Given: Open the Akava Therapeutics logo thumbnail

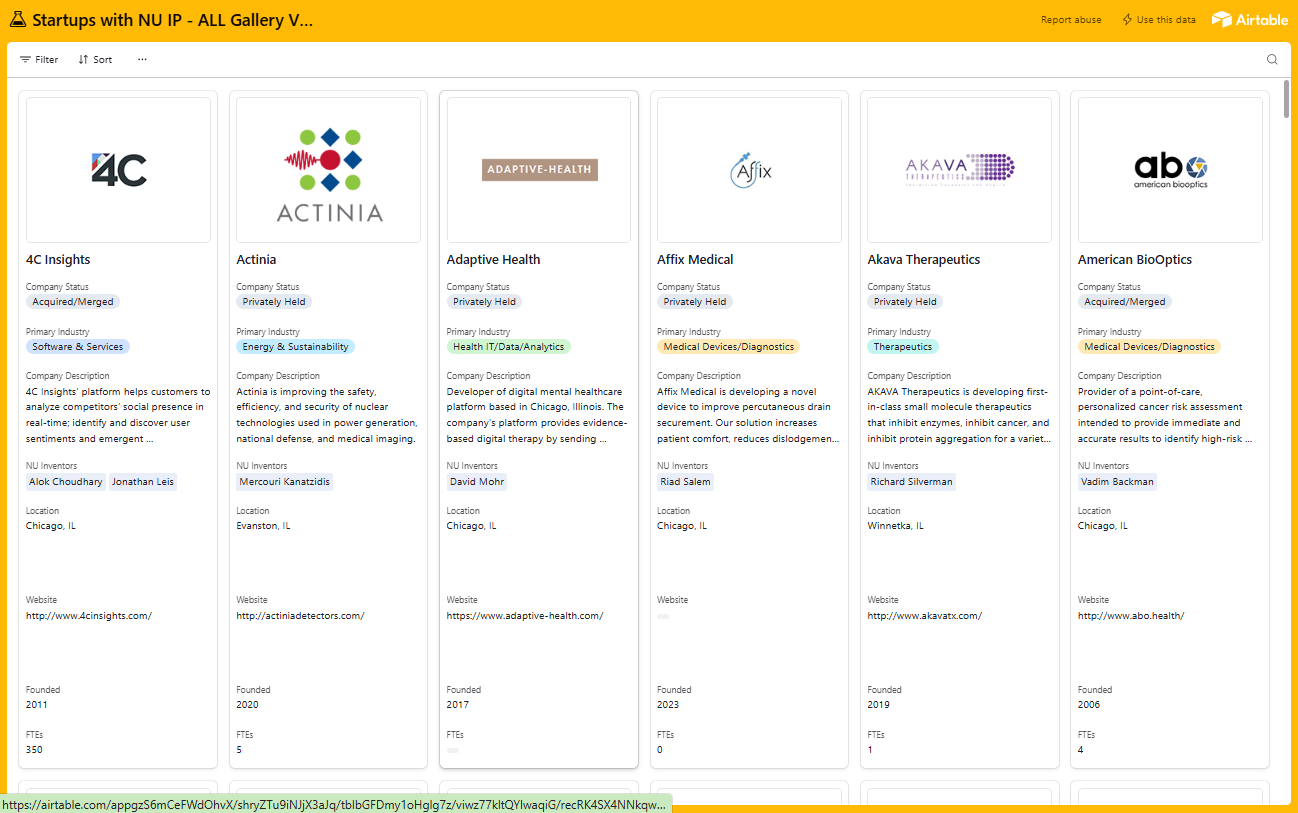Looking at the screenshot, I should coord(960,170).
